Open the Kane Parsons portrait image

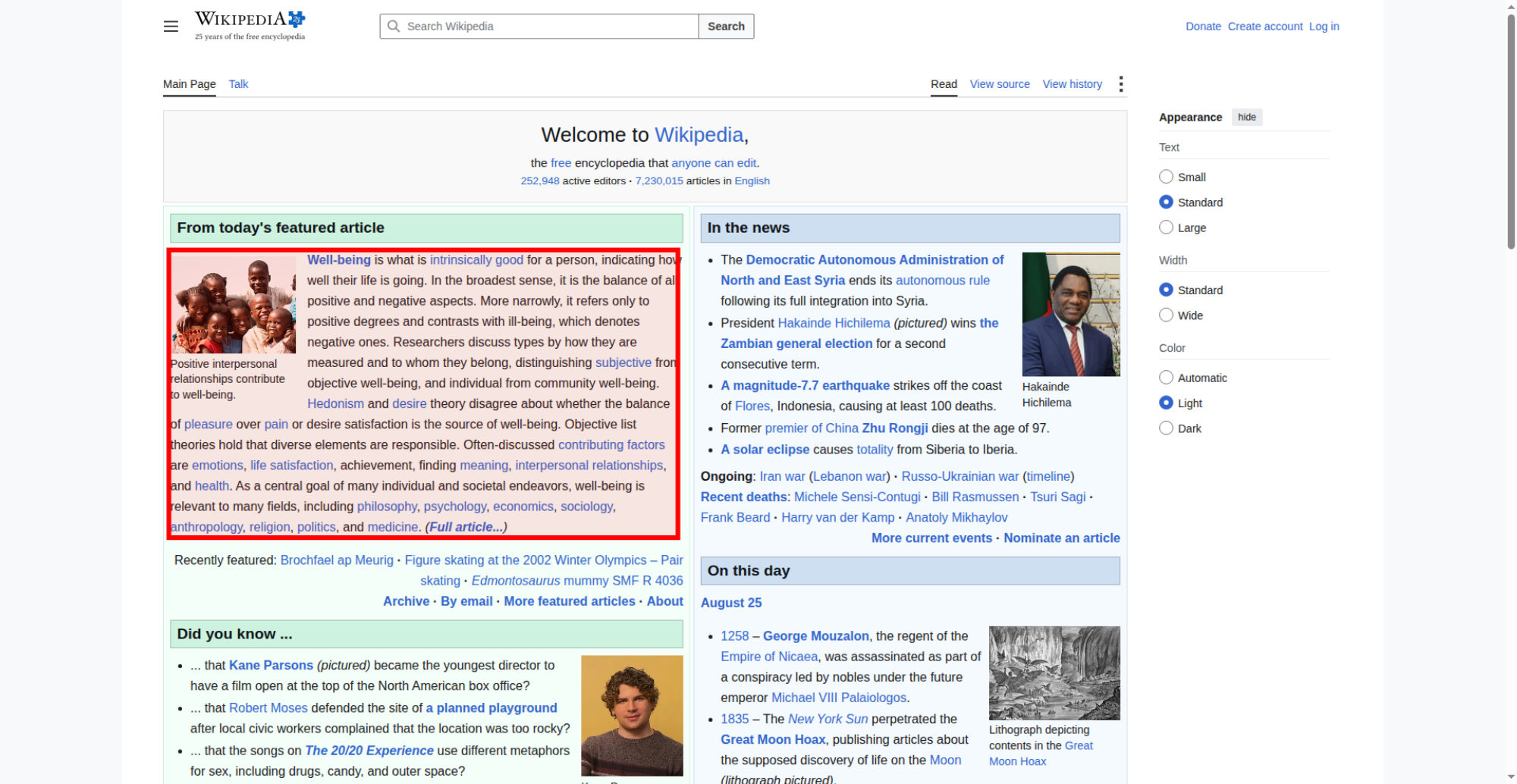tap(632, 716)
